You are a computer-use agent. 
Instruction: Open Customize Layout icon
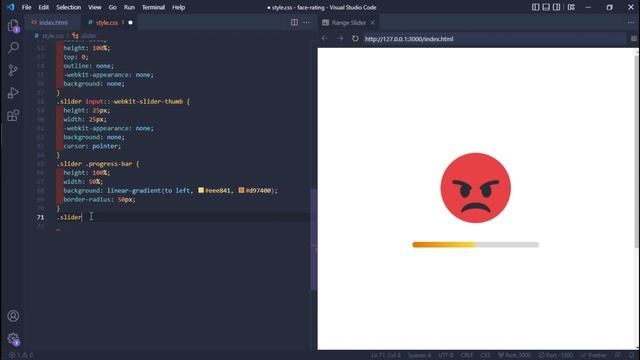[x=571, y=7]
